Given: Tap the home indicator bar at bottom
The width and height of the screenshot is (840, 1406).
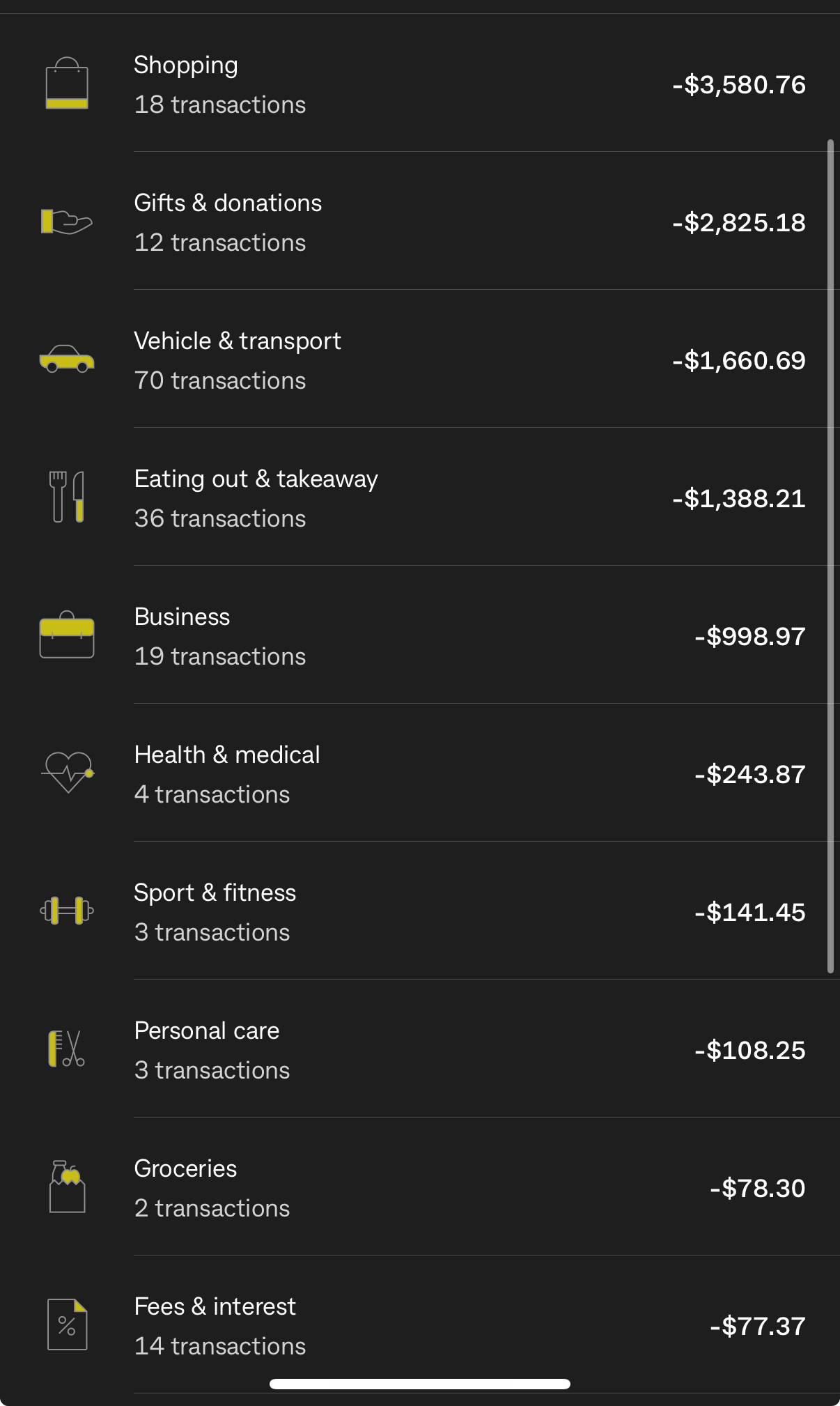Looking at the screenshot, I should (420, 1384).
